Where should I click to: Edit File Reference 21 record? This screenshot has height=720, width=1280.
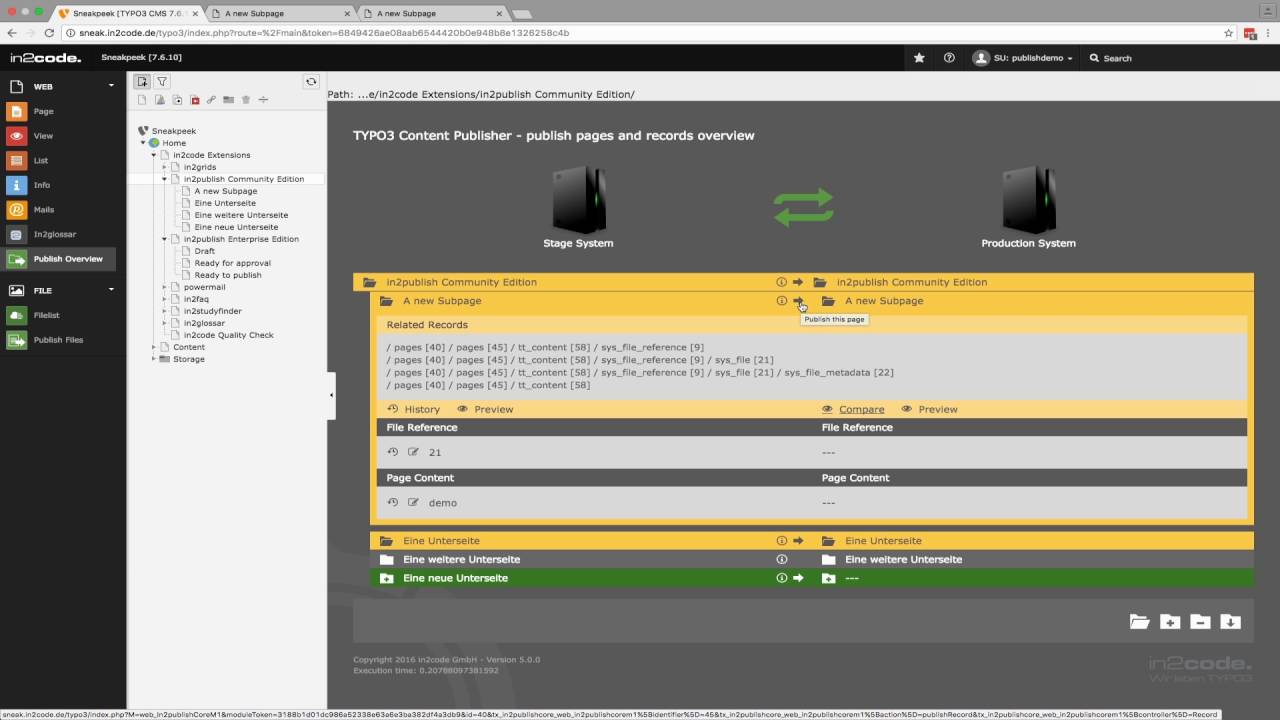click(x=413, y=452)
